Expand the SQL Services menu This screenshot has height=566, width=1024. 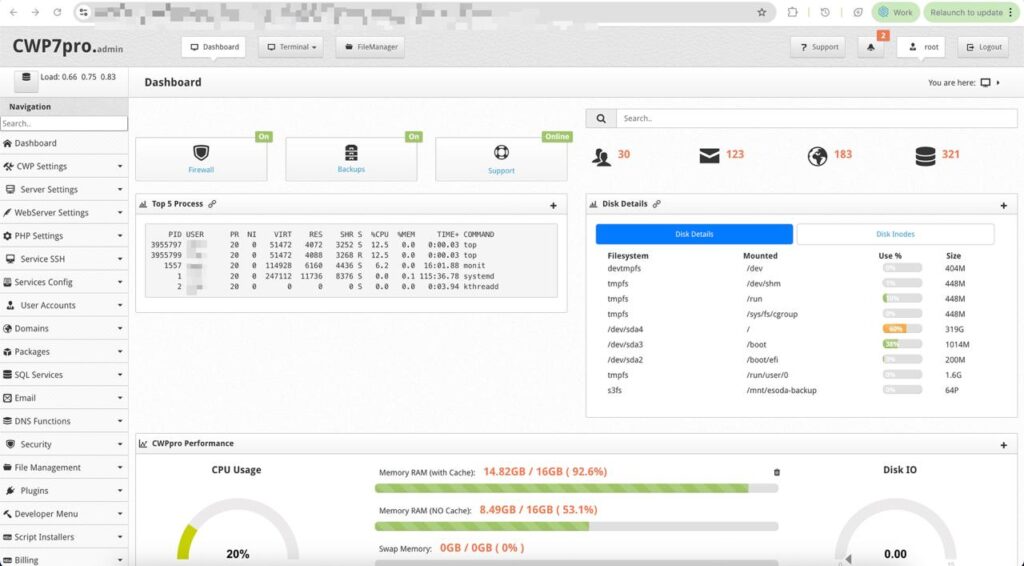pyautogui.click(x=64, y=375)
